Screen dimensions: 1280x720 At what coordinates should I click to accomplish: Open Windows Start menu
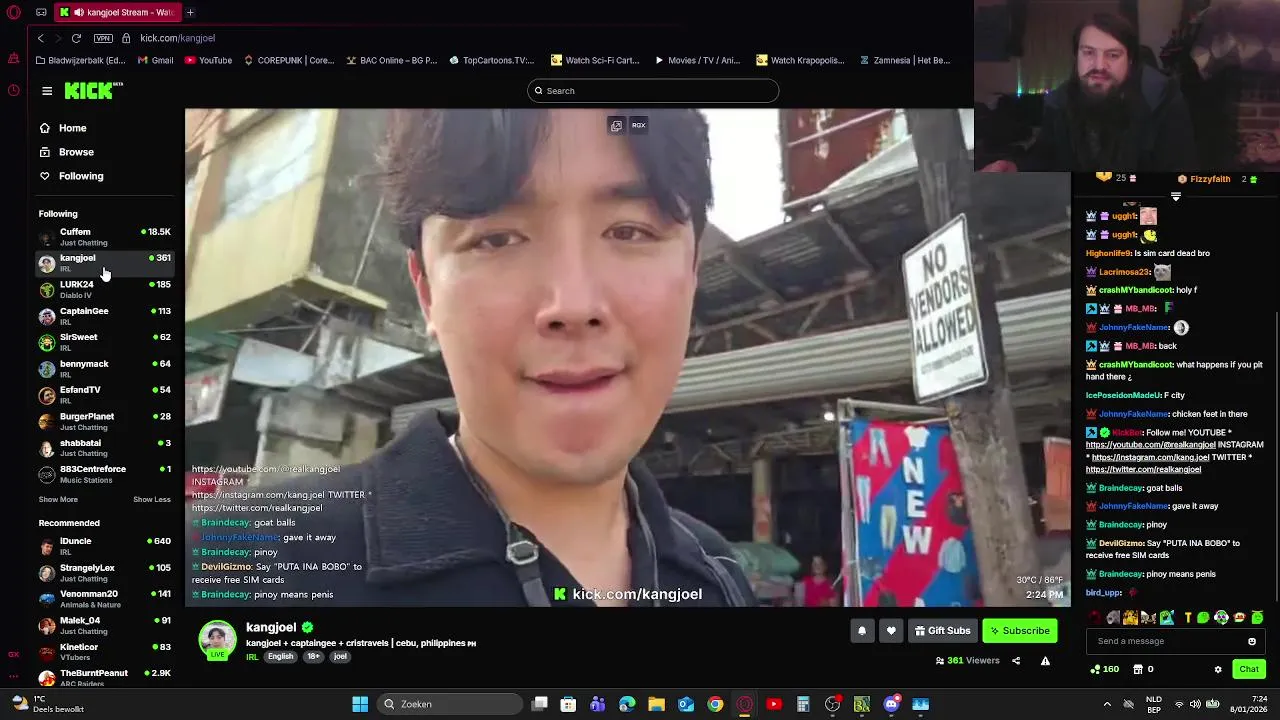click(360, 704)
